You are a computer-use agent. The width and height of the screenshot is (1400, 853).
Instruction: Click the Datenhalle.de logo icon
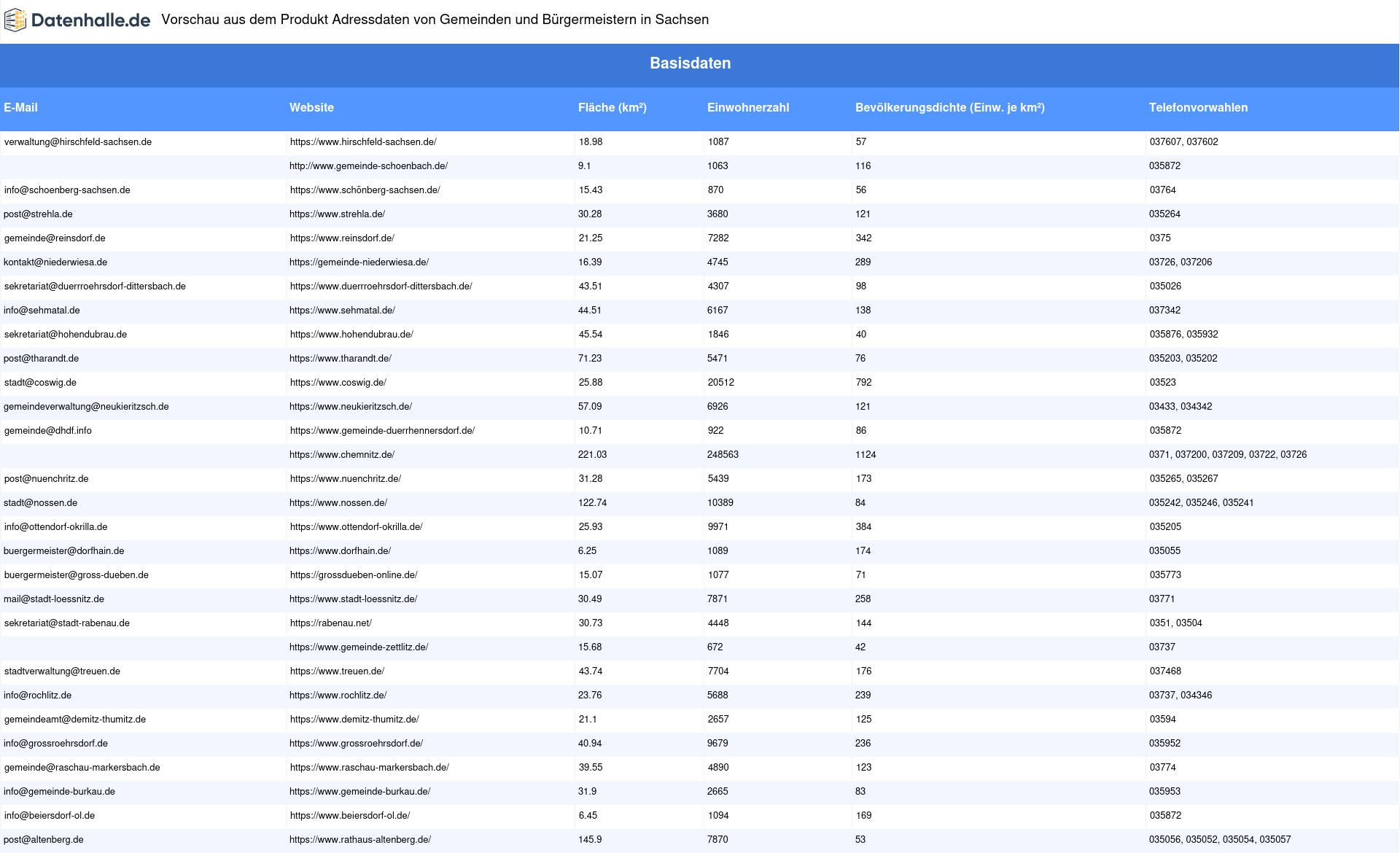click(15, 20)
